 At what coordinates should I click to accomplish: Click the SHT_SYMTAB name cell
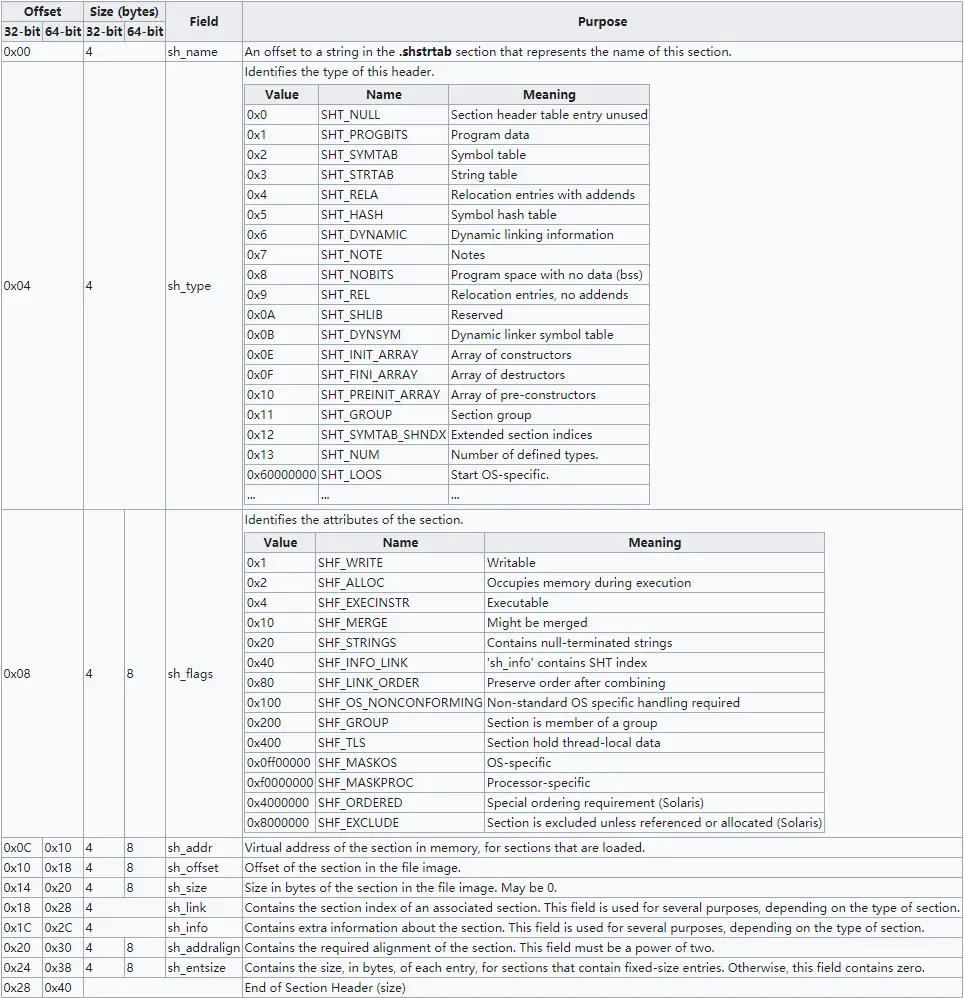pyautogui.click(x=383, y=155)
